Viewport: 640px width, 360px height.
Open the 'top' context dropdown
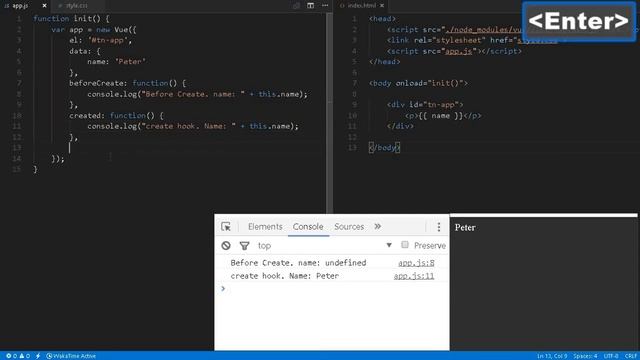324,245
